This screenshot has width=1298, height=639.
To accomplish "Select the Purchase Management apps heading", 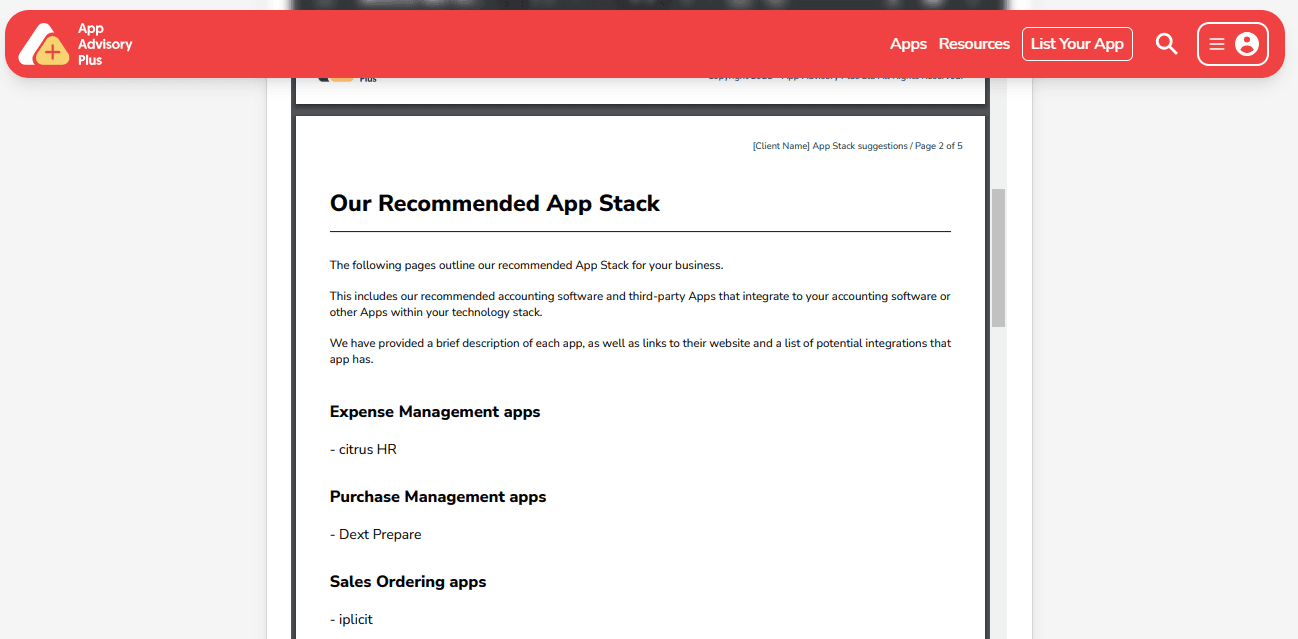I will pos(438,497).
